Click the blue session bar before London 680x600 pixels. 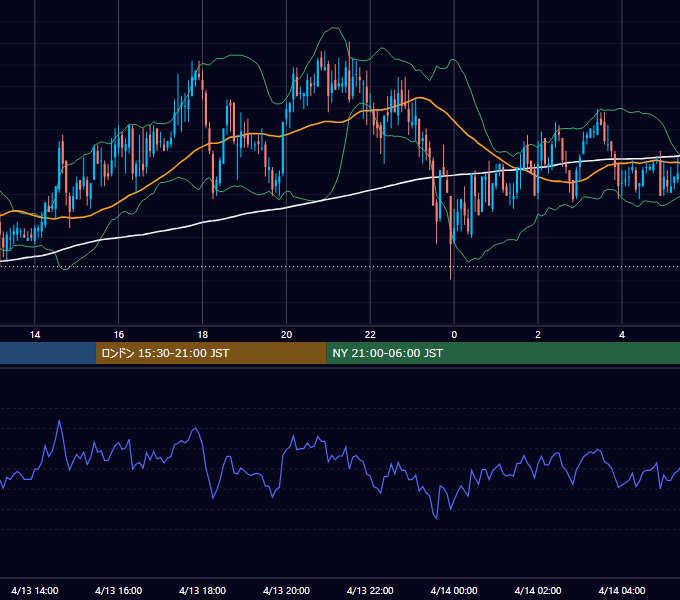(48, 353)
